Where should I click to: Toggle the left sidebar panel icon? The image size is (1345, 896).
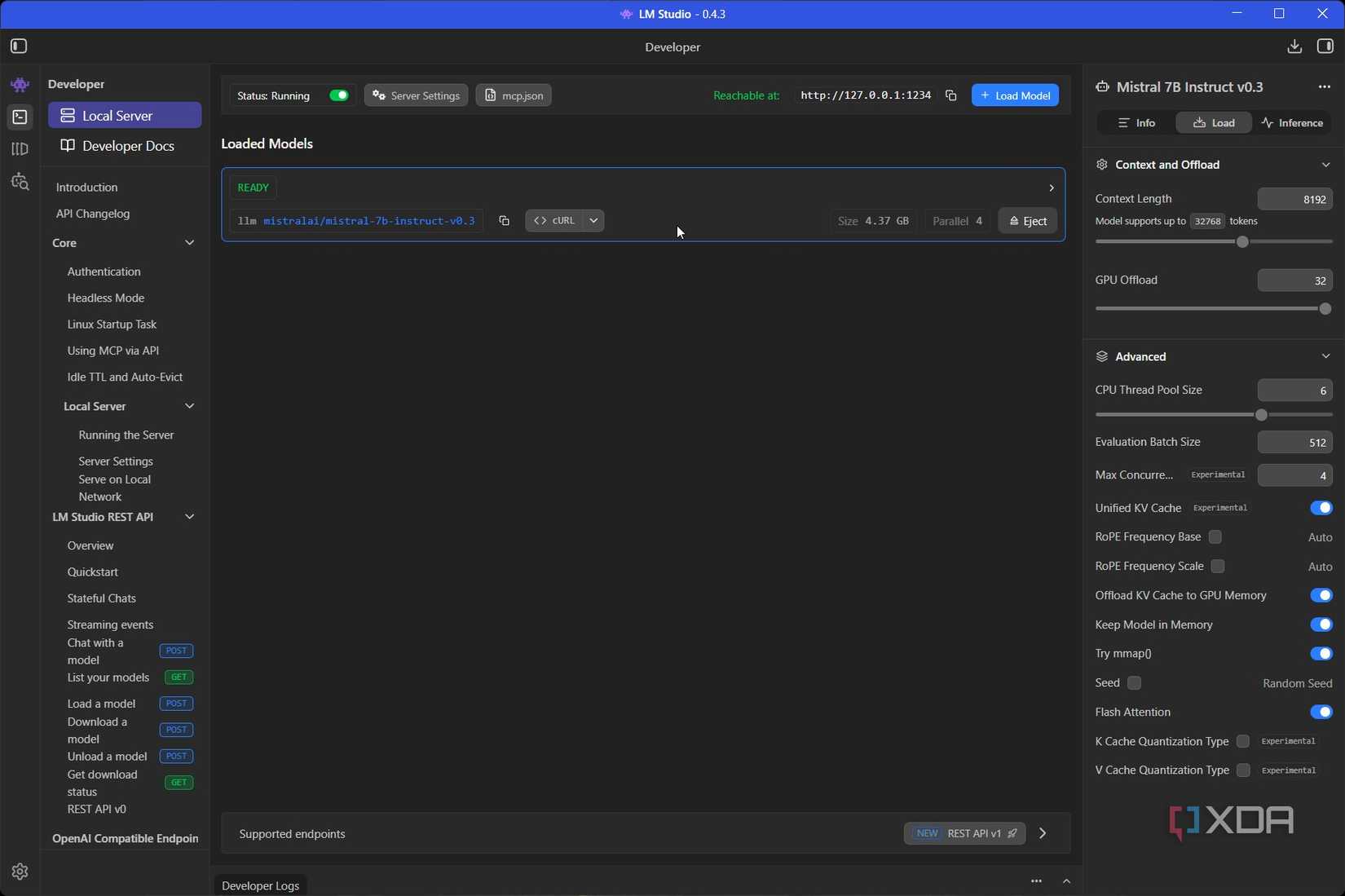pyautogui.click(x=19, y=46)
